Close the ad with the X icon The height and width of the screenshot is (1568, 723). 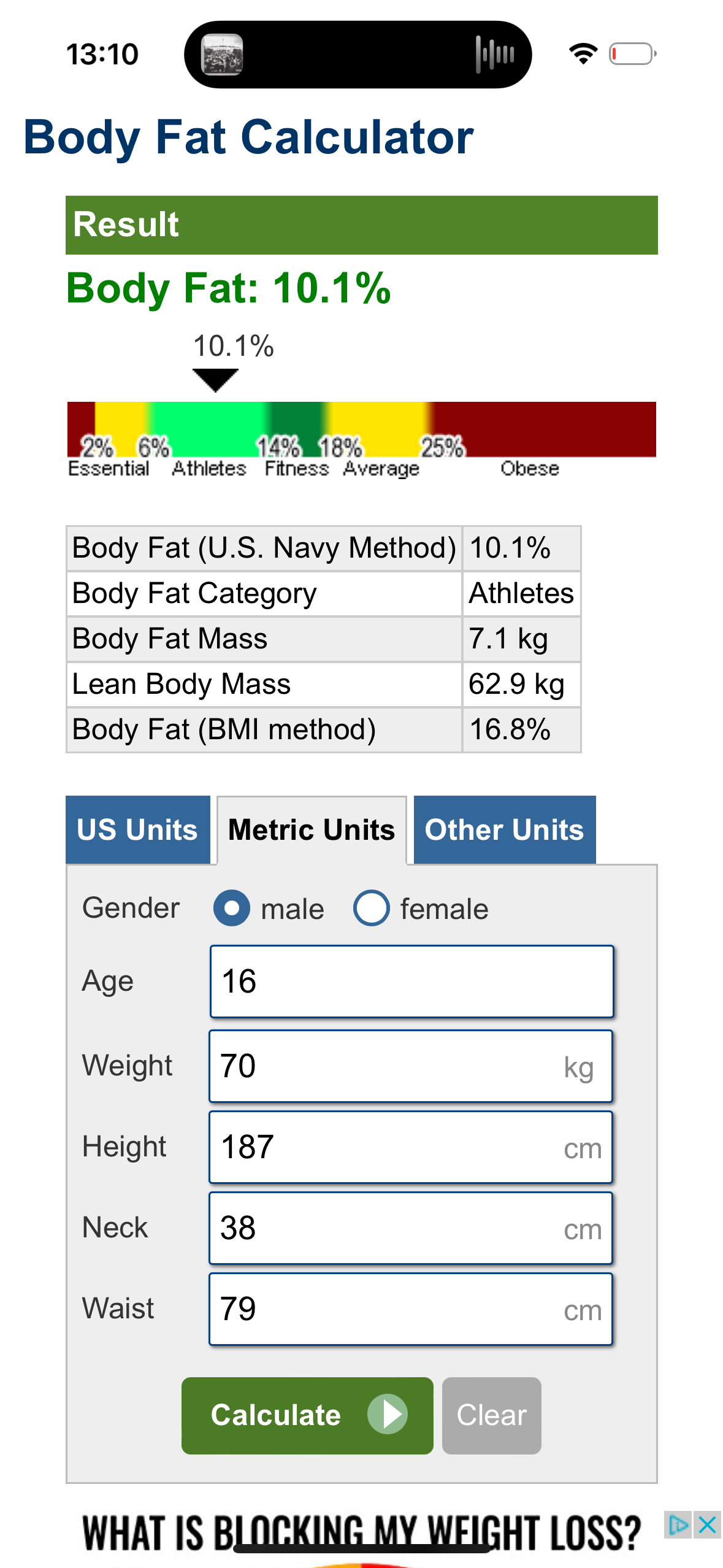707,1524
